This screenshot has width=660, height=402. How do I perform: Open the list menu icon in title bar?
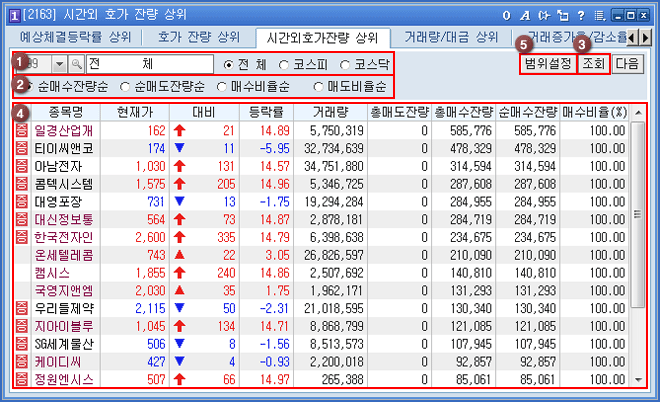tap(600, 15)
